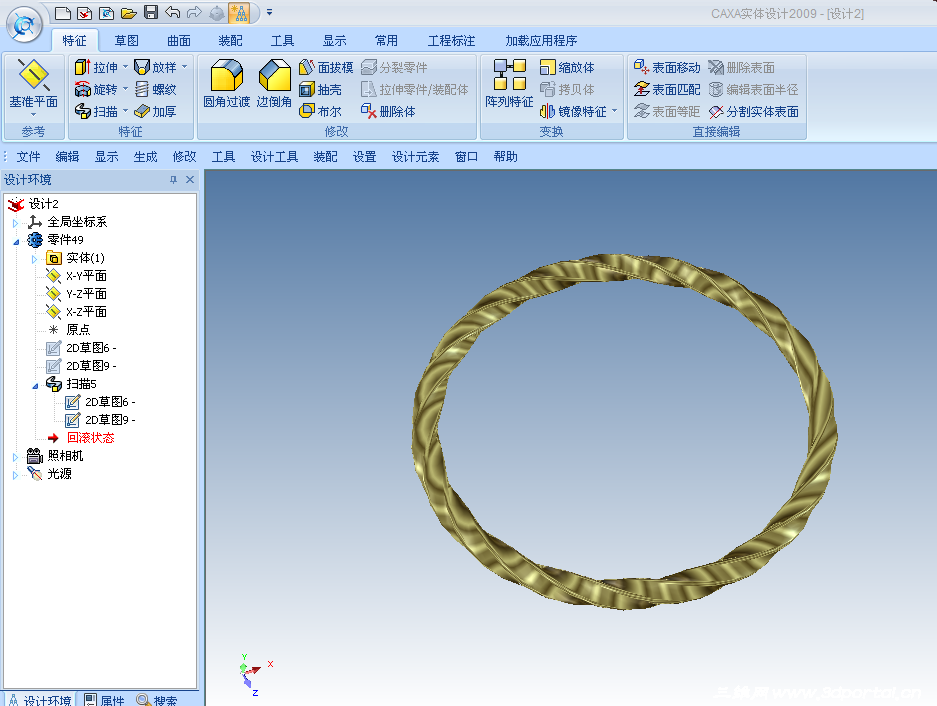
Task: Click the 表面匹配 match face tool
Action: [667, 89]
